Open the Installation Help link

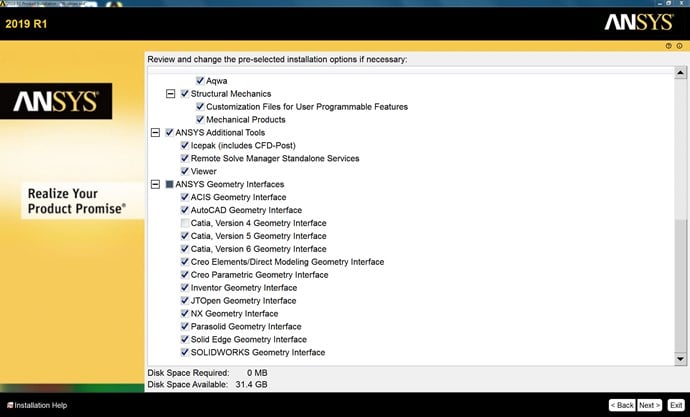40,405
